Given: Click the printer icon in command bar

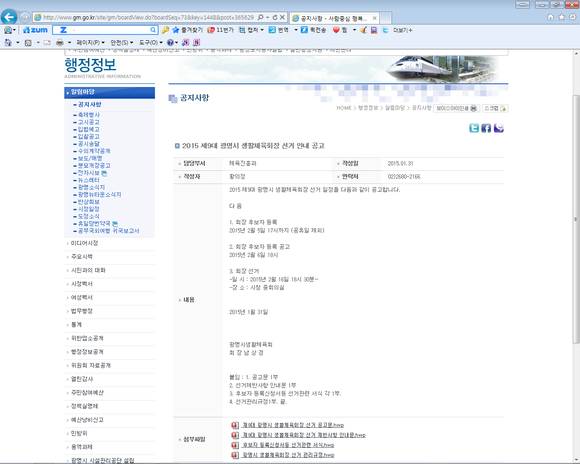Looking at the screenshot, I should click(x=60, y=43).
